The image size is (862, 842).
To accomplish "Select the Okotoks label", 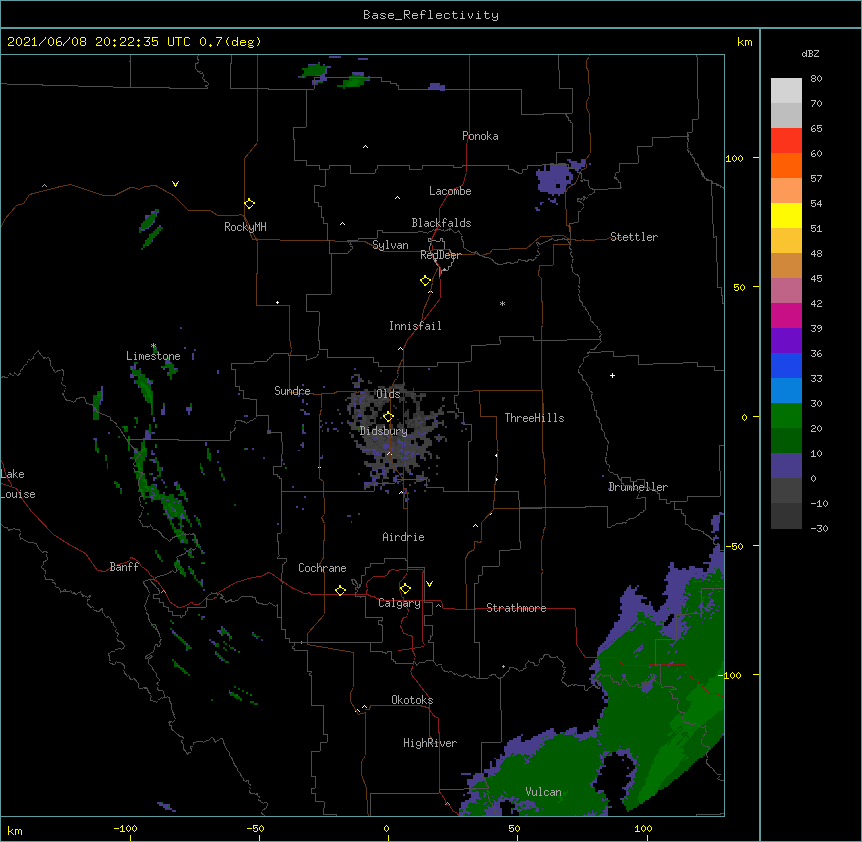I will (412, 700).
